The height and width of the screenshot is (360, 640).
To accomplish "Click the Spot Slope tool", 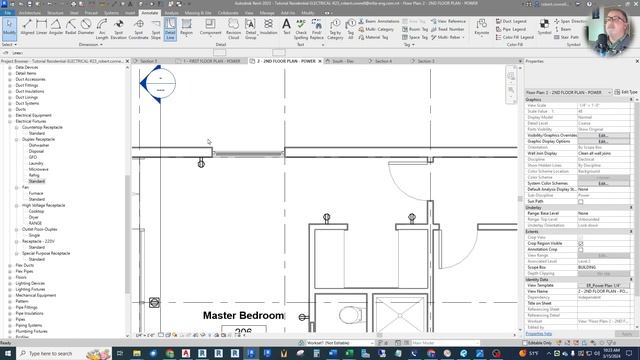I will click(x=156, y=29).
